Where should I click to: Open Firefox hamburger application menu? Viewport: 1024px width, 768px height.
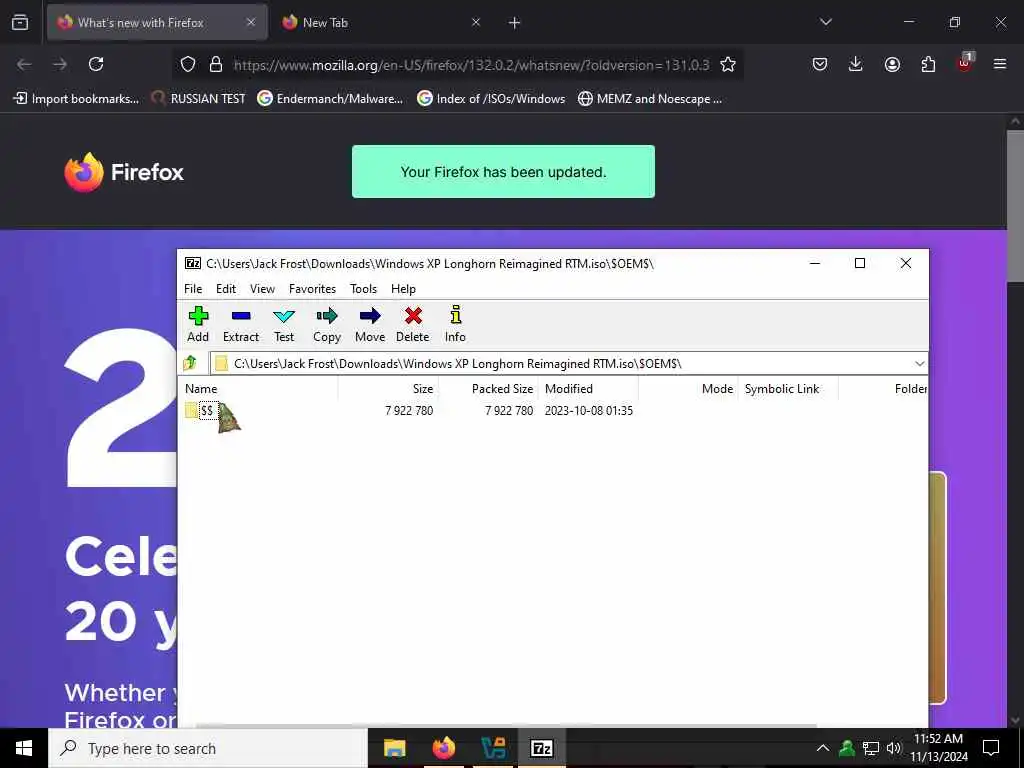coord(1000,64)
